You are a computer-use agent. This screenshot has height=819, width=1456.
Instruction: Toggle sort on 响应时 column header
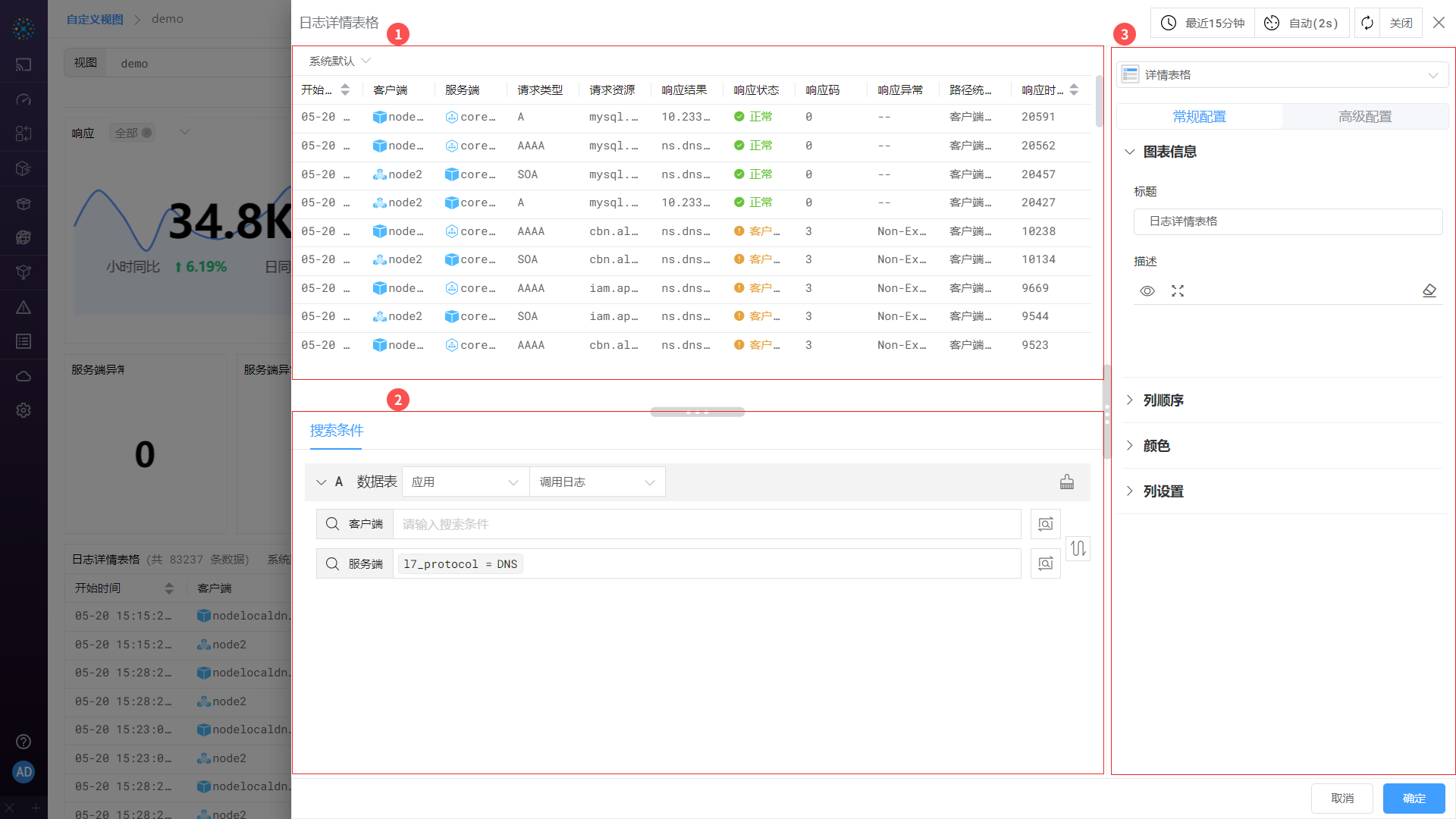click(x=1074, y=89)
